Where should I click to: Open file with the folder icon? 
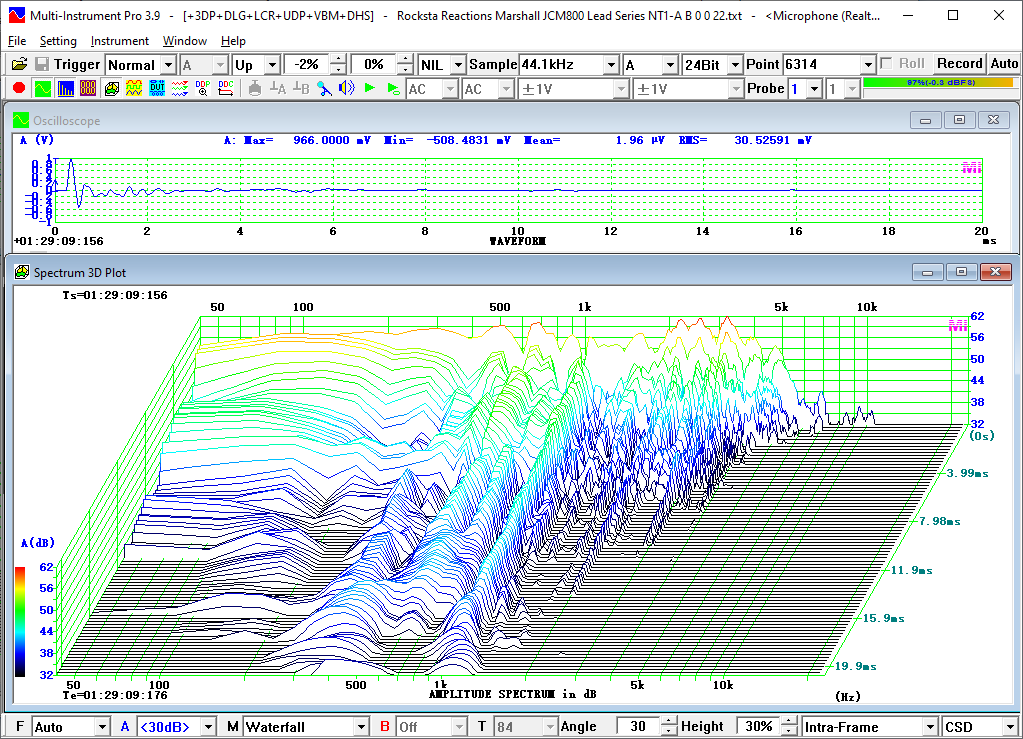click(20, 64)
